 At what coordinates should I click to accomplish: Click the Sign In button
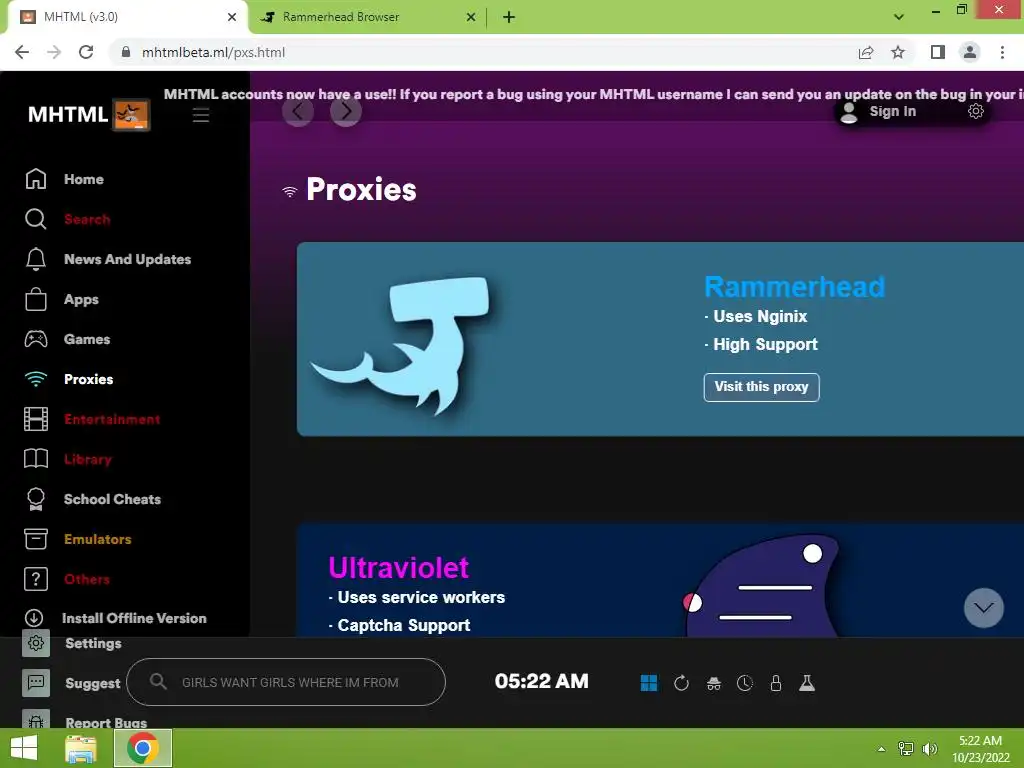(892, 112)
